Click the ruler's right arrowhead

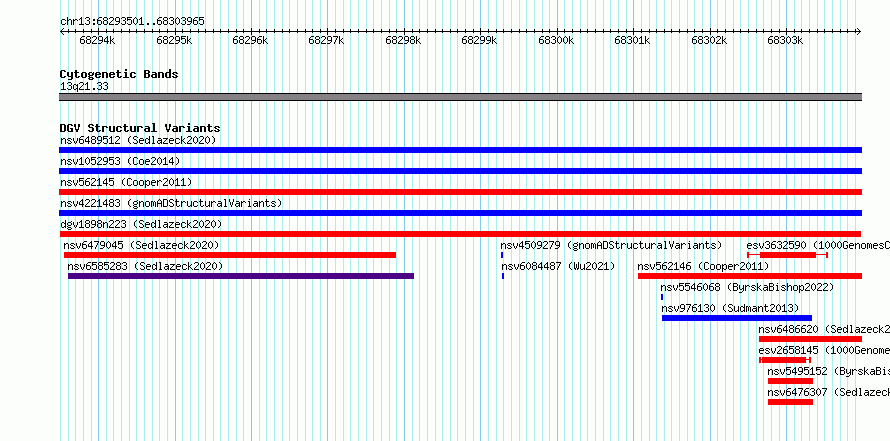859,31
